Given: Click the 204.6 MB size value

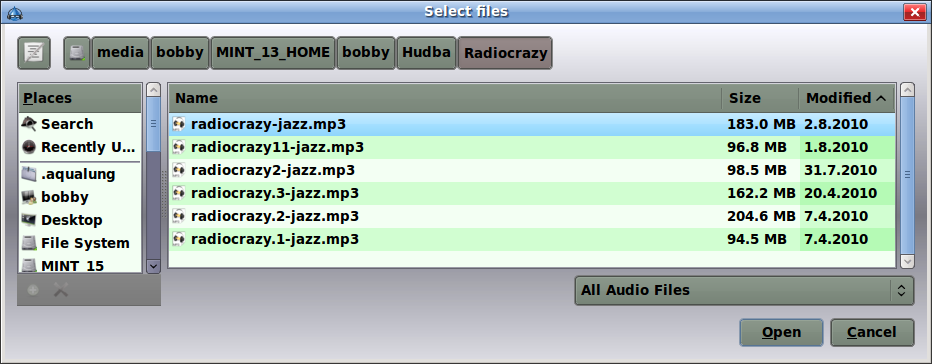Looking at the screenshot, I should point(761,216).
